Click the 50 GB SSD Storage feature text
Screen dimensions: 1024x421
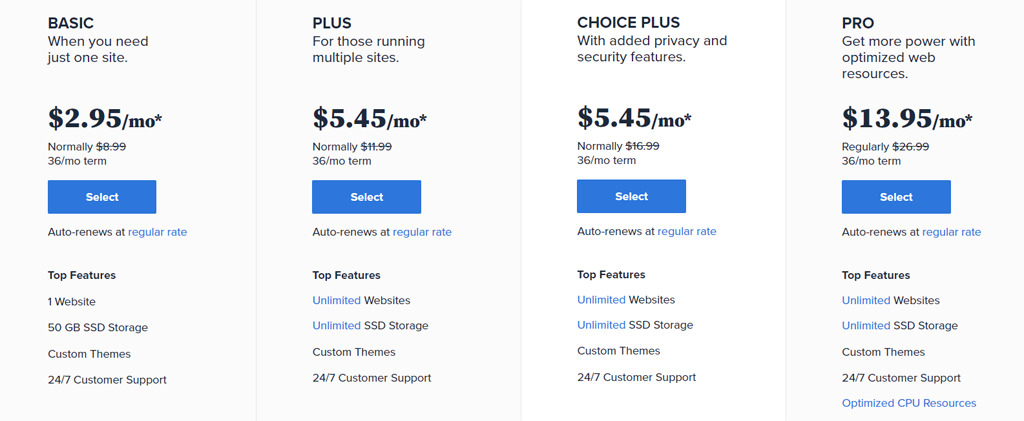98,328
